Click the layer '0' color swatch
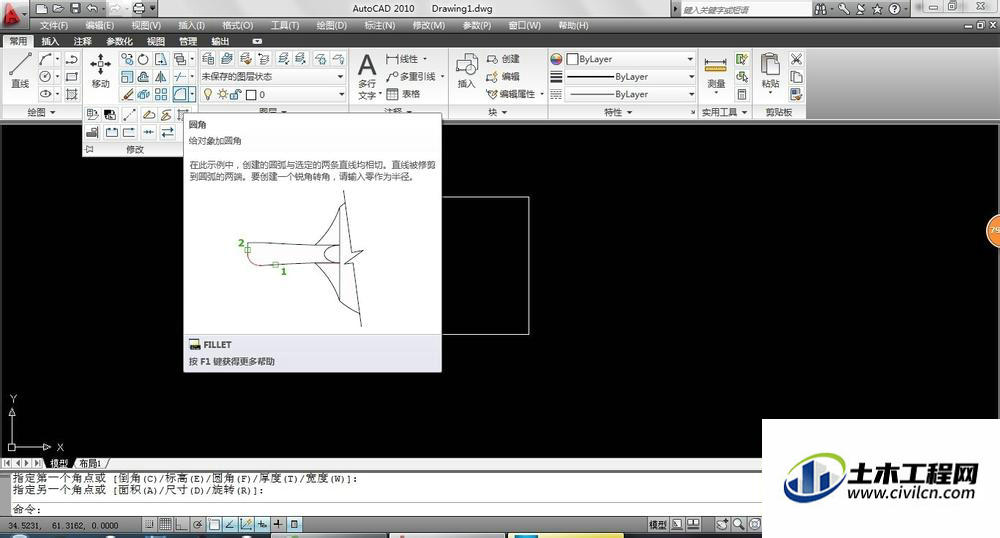Image resolution: width=1000 pixels, height=538 pixels. coord(251,94)
